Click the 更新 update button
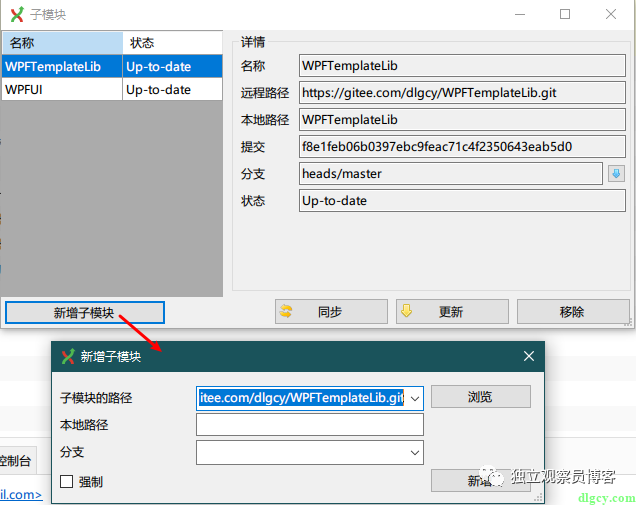Screen dimensions: 636x505 pos(452,312)
